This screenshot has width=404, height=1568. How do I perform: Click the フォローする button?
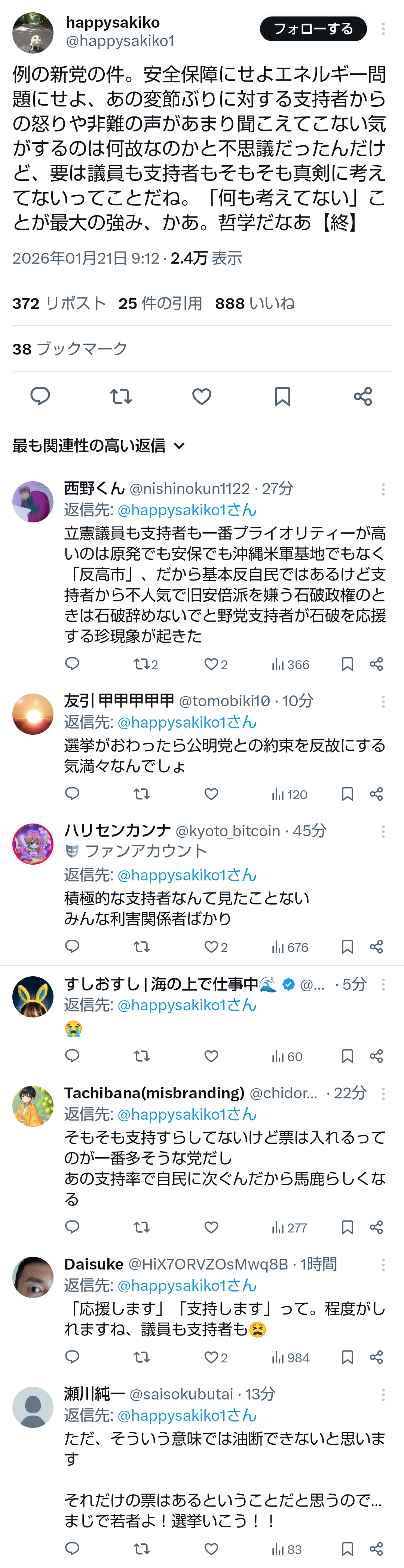pos(313,28)
